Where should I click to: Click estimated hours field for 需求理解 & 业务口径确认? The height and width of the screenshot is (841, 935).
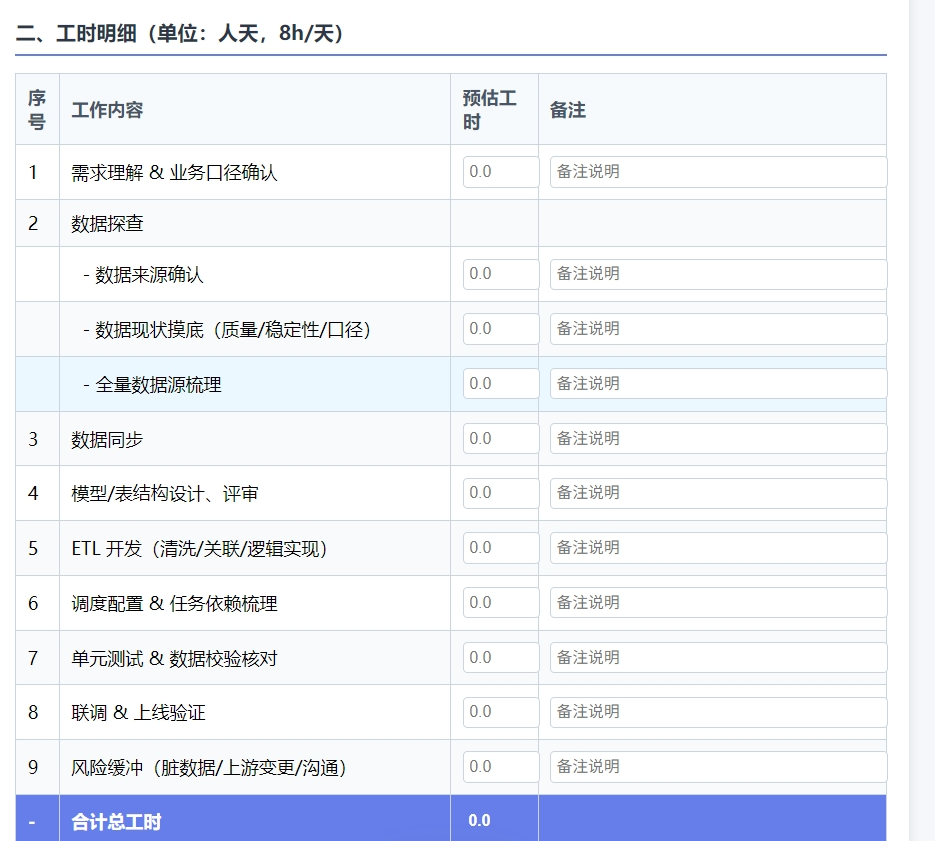(x=501, y=172)
